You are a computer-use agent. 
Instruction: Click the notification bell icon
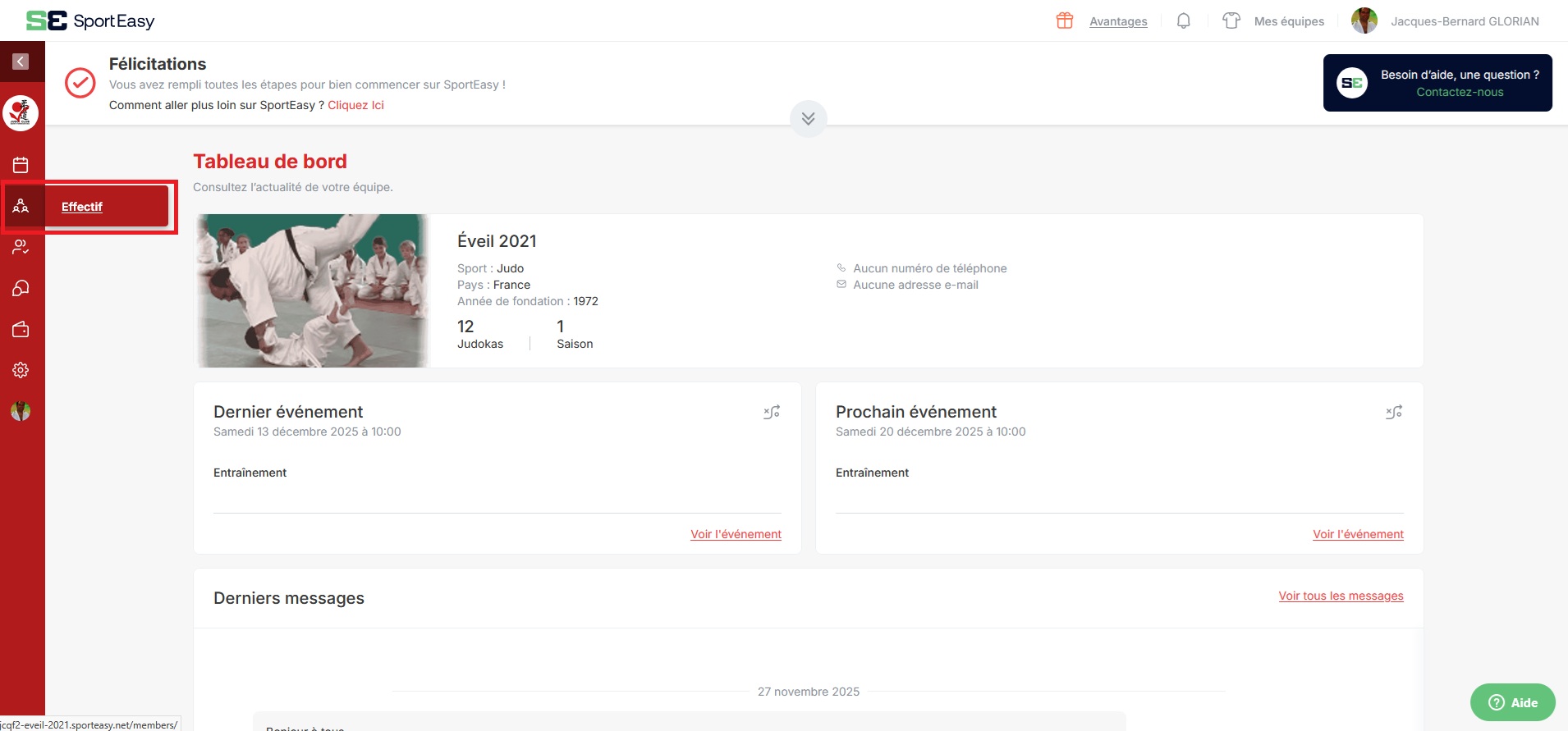tap(1183, 21)
